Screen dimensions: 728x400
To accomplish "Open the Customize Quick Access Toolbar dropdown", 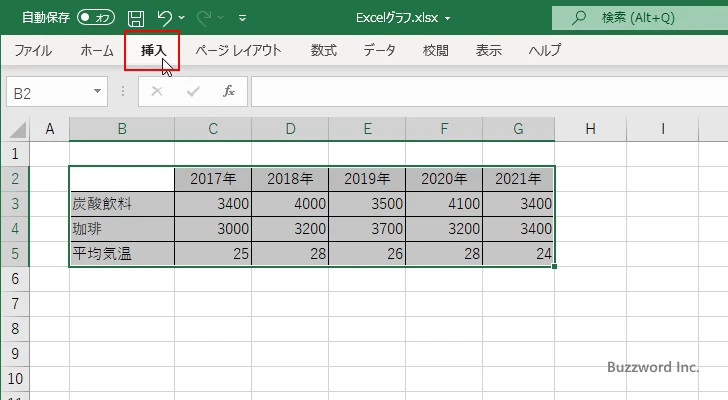I will pos(242,18).
